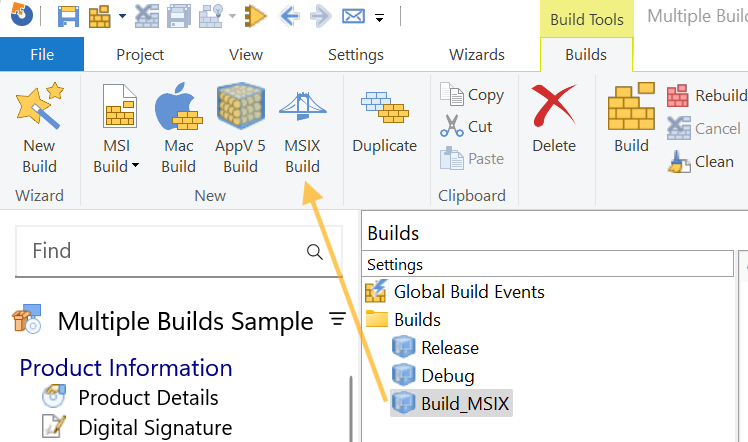Click the Save icon in quick access toolbar
This screenshot has height=442, width=748.
[68, 17]
